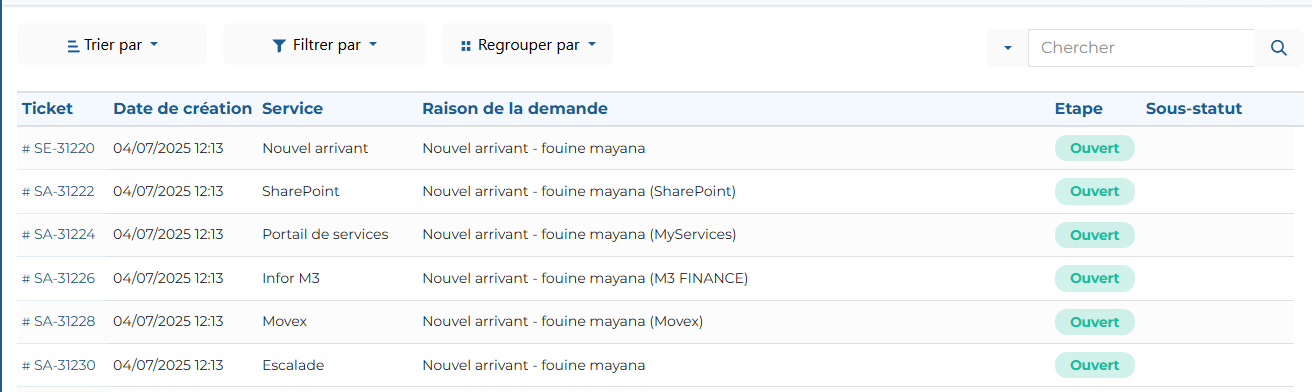The image size is (1312, 392).
Task: Expand the Regrouper par dropdown
Action: pyautogui.click(x=527, y=45)
